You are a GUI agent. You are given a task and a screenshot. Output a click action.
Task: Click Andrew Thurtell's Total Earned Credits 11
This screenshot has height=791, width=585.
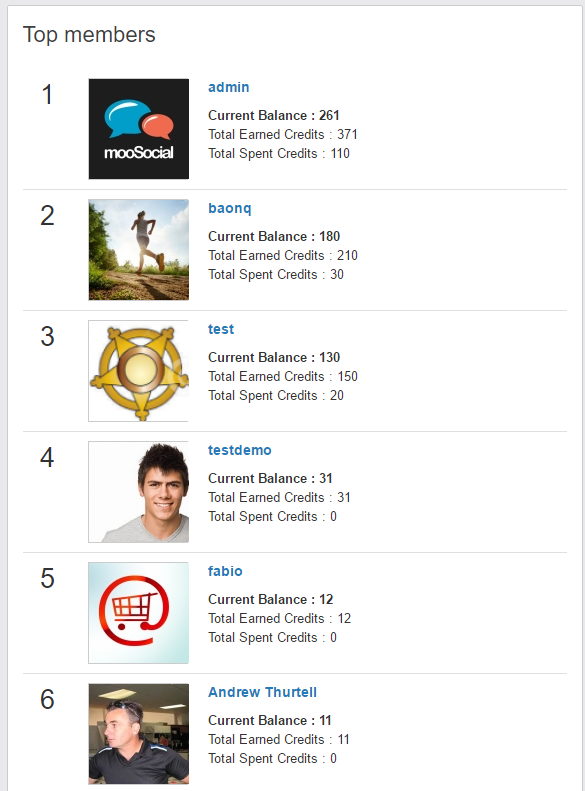pyautogui.click(x=279, y=740)
